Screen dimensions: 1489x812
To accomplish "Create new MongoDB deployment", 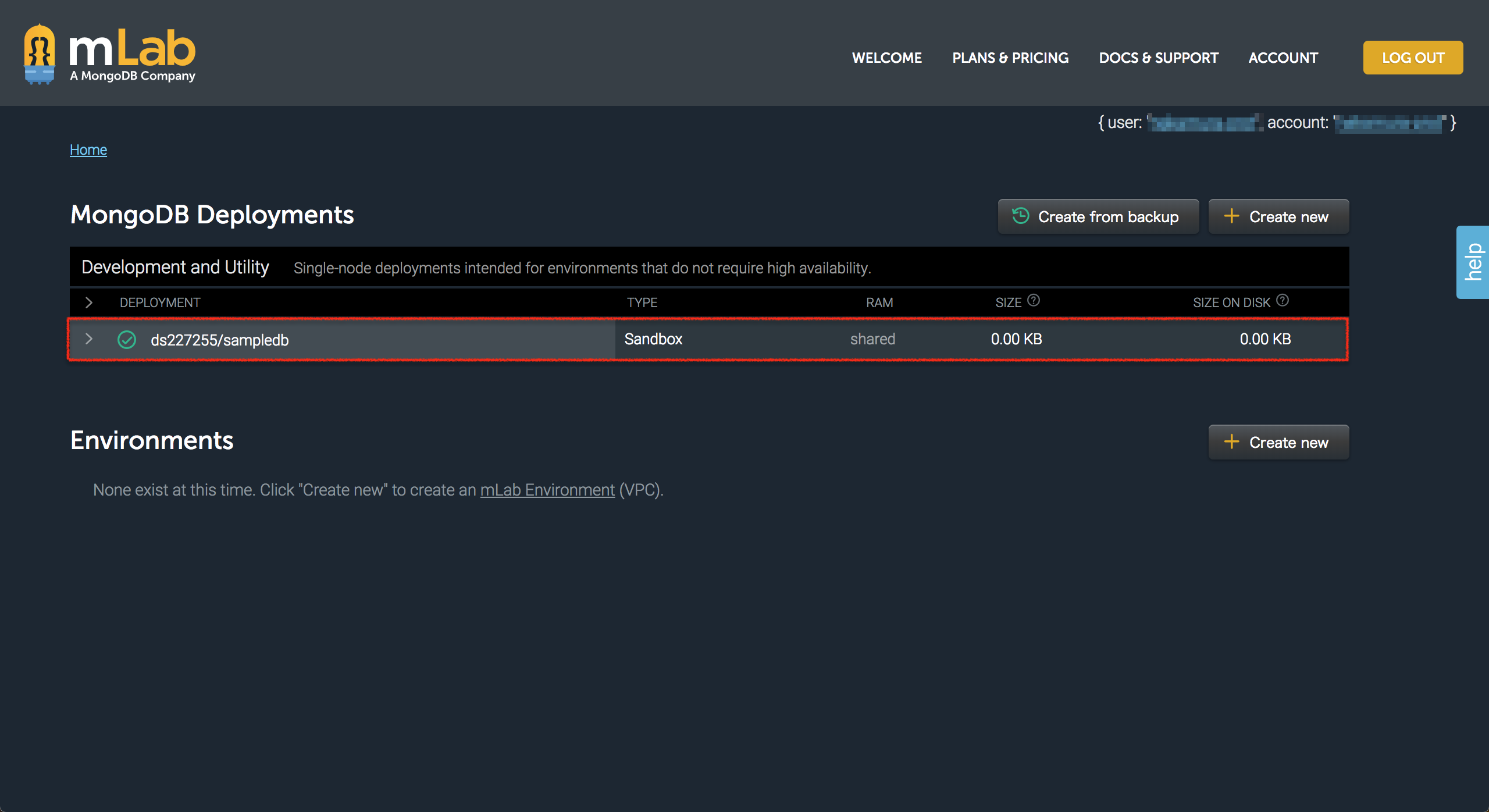I will (1278, 216).
